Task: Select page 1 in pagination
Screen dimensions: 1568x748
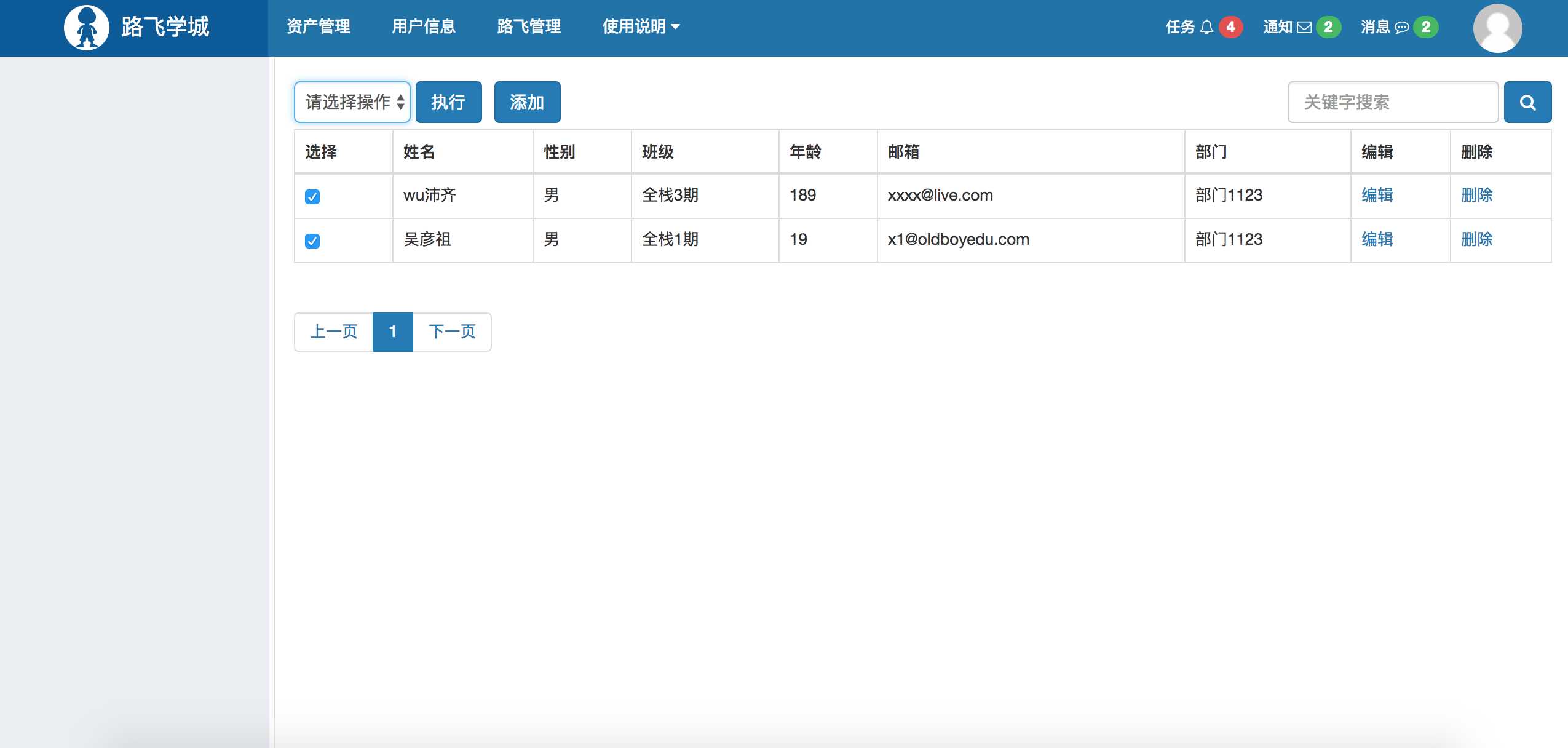Action: pyautogui.click(x=392, y=332)
